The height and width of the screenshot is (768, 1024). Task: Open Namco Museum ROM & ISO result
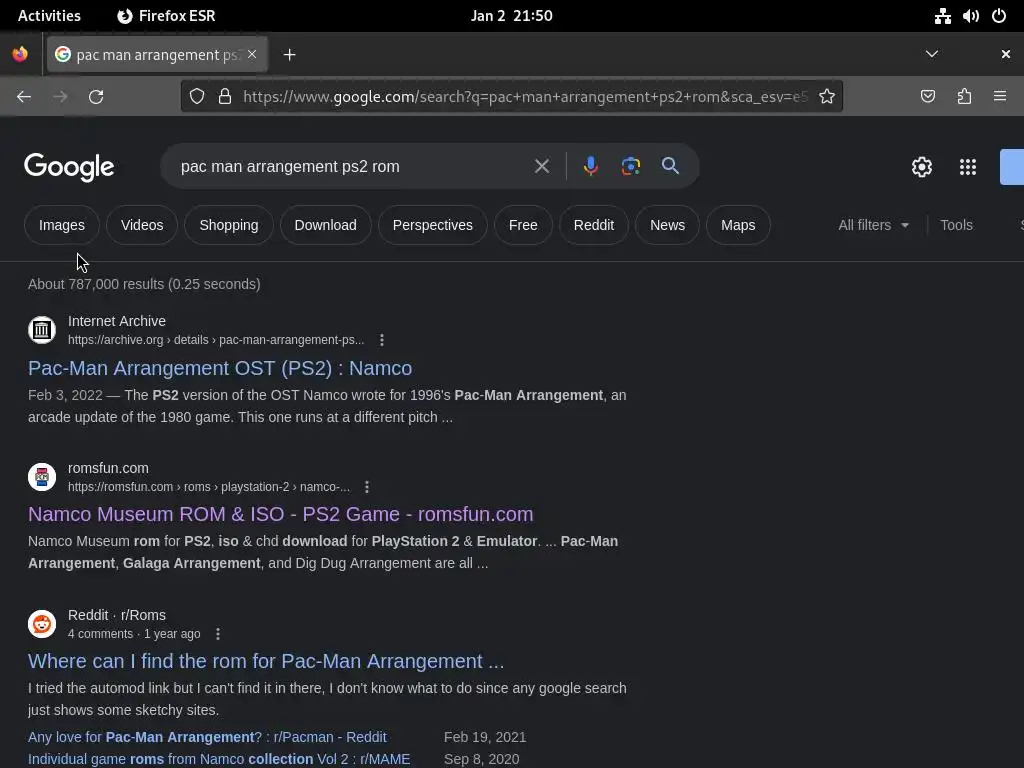tap(281, 515)
